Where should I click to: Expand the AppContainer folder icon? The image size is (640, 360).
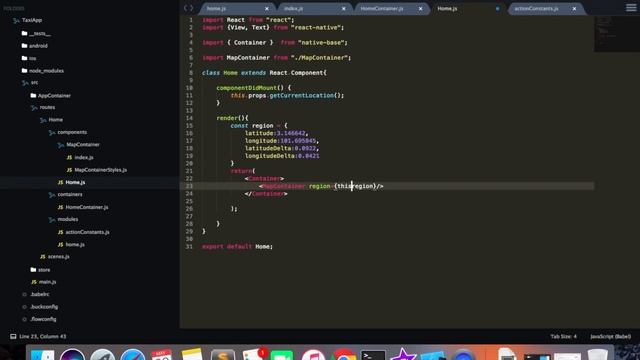point(33,96)
